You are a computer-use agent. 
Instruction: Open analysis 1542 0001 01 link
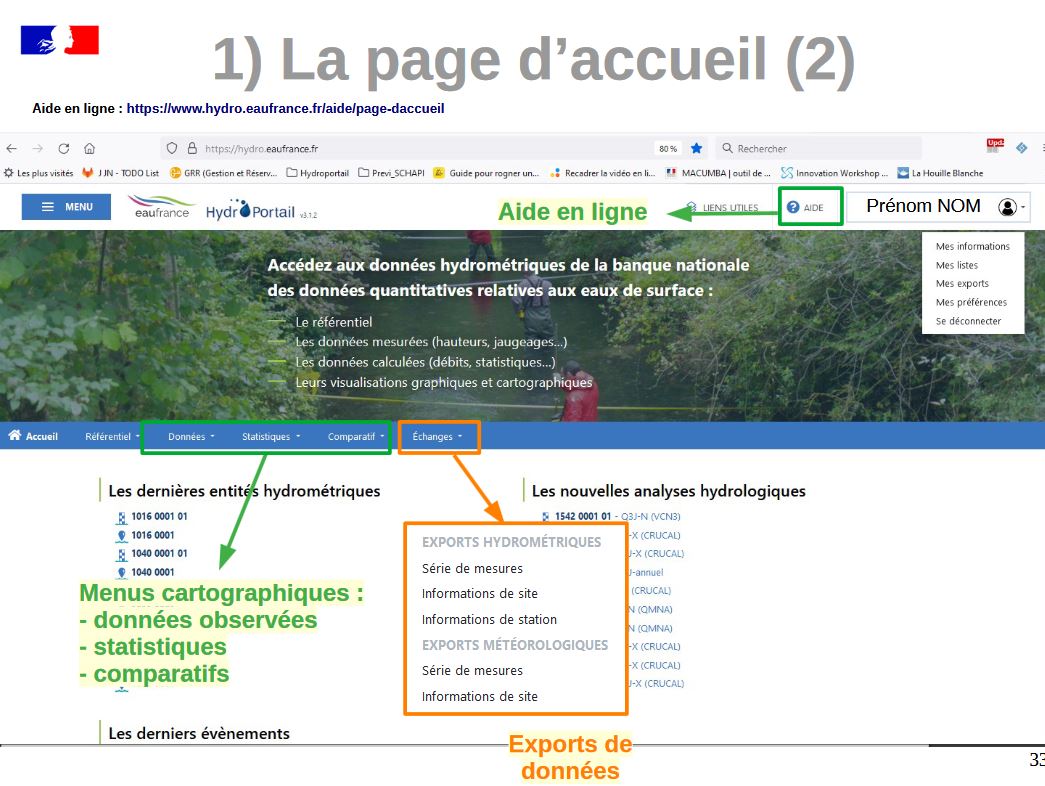click(583, 516)
